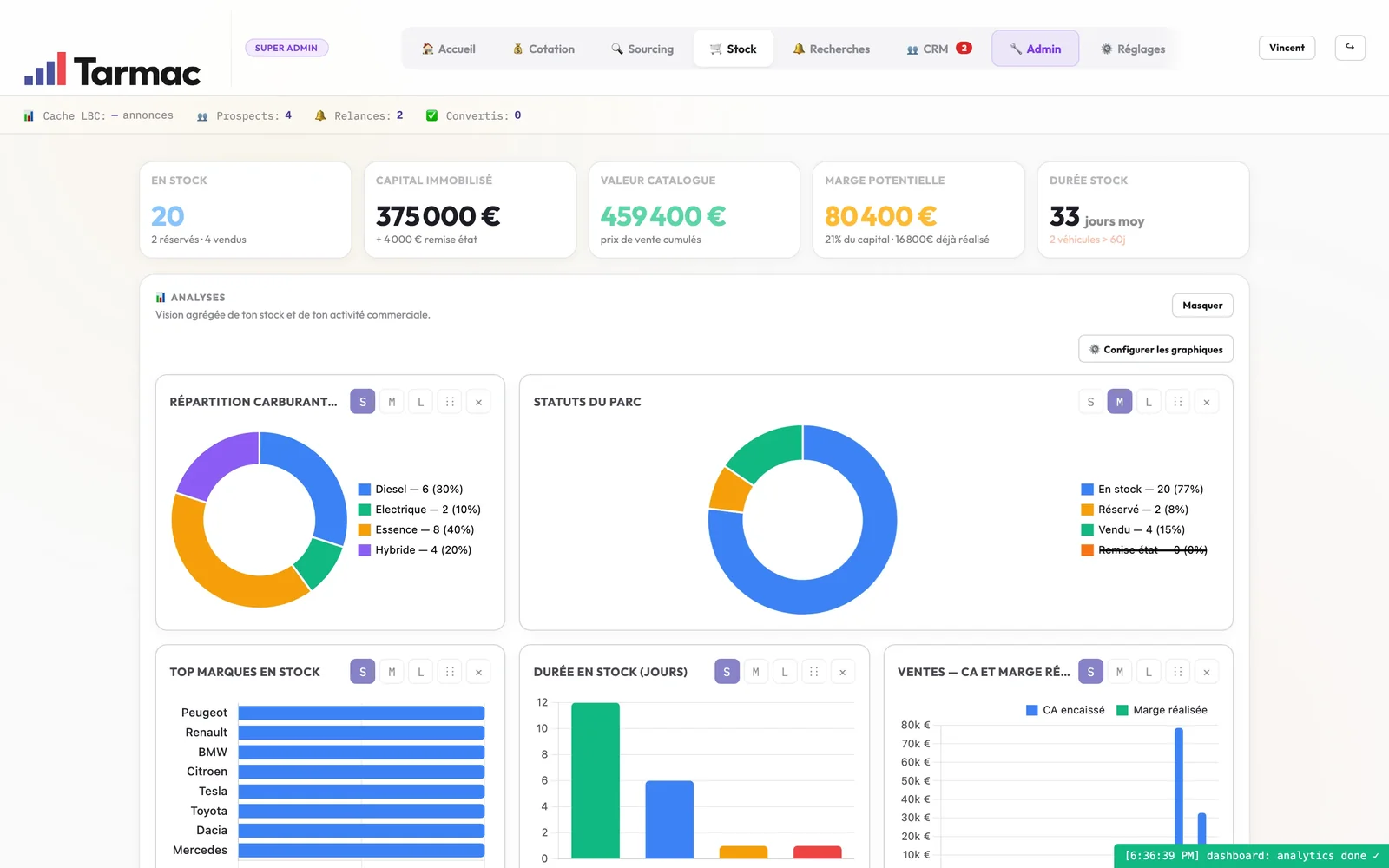Close the Ventes CA et Marge chart
Image resolution: width=1389 pixels, height=868 pixels.
point(1207,672)
